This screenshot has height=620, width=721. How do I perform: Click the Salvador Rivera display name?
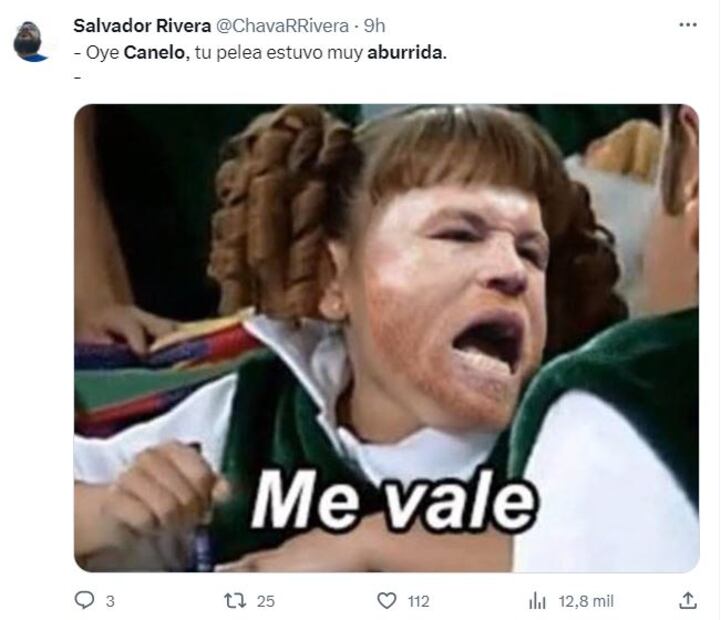[142, 26]
